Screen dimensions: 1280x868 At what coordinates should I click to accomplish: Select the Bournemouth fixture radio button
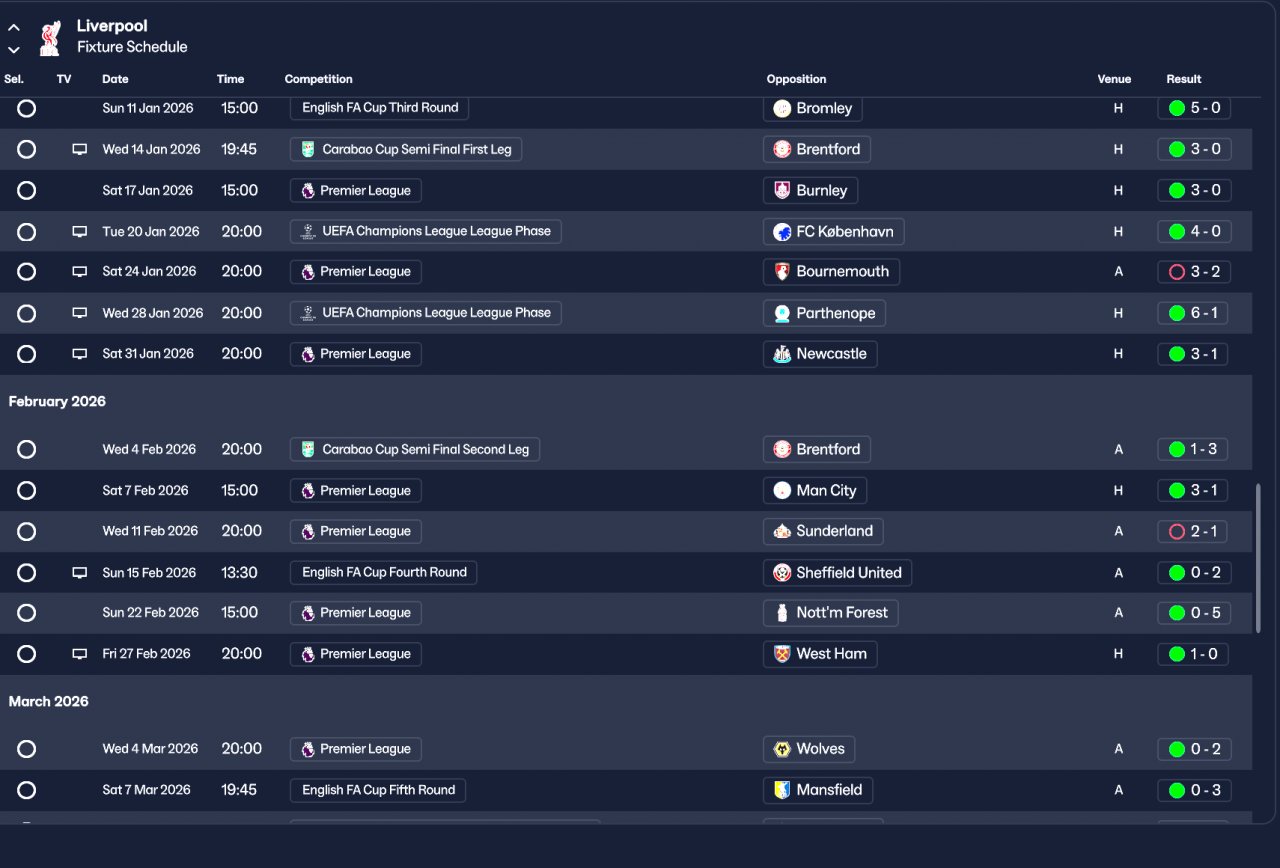click(x=27, y=272)
